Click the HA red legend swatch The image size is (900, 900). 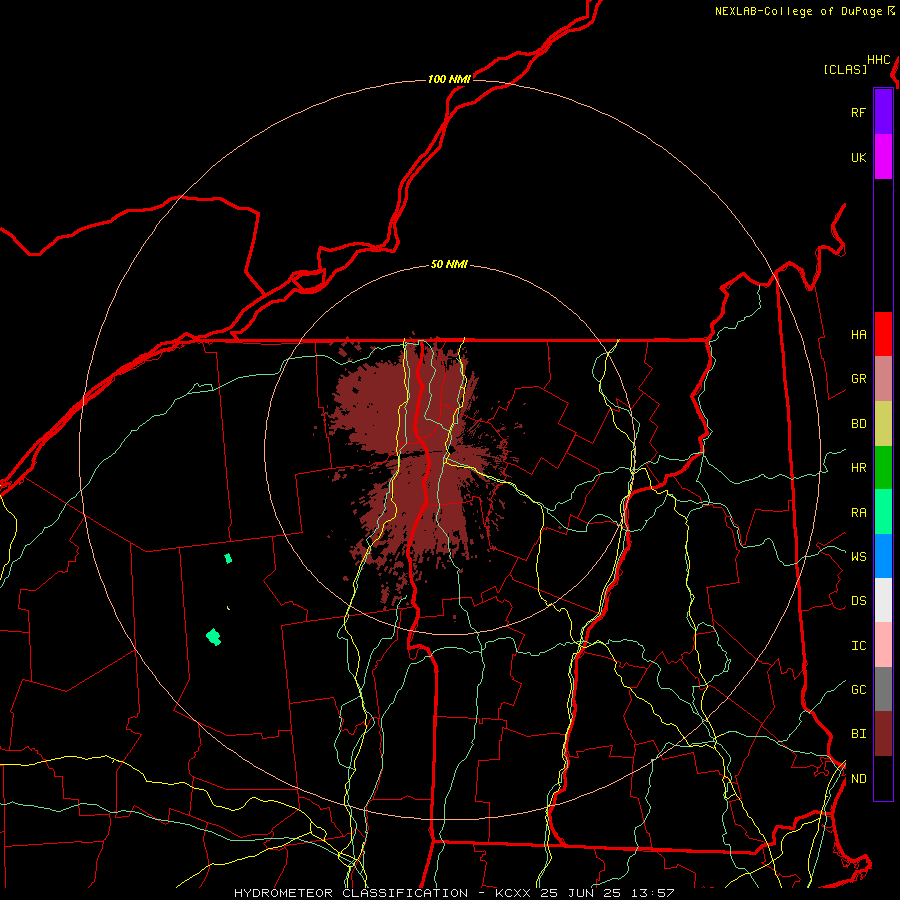pos(883,334)
